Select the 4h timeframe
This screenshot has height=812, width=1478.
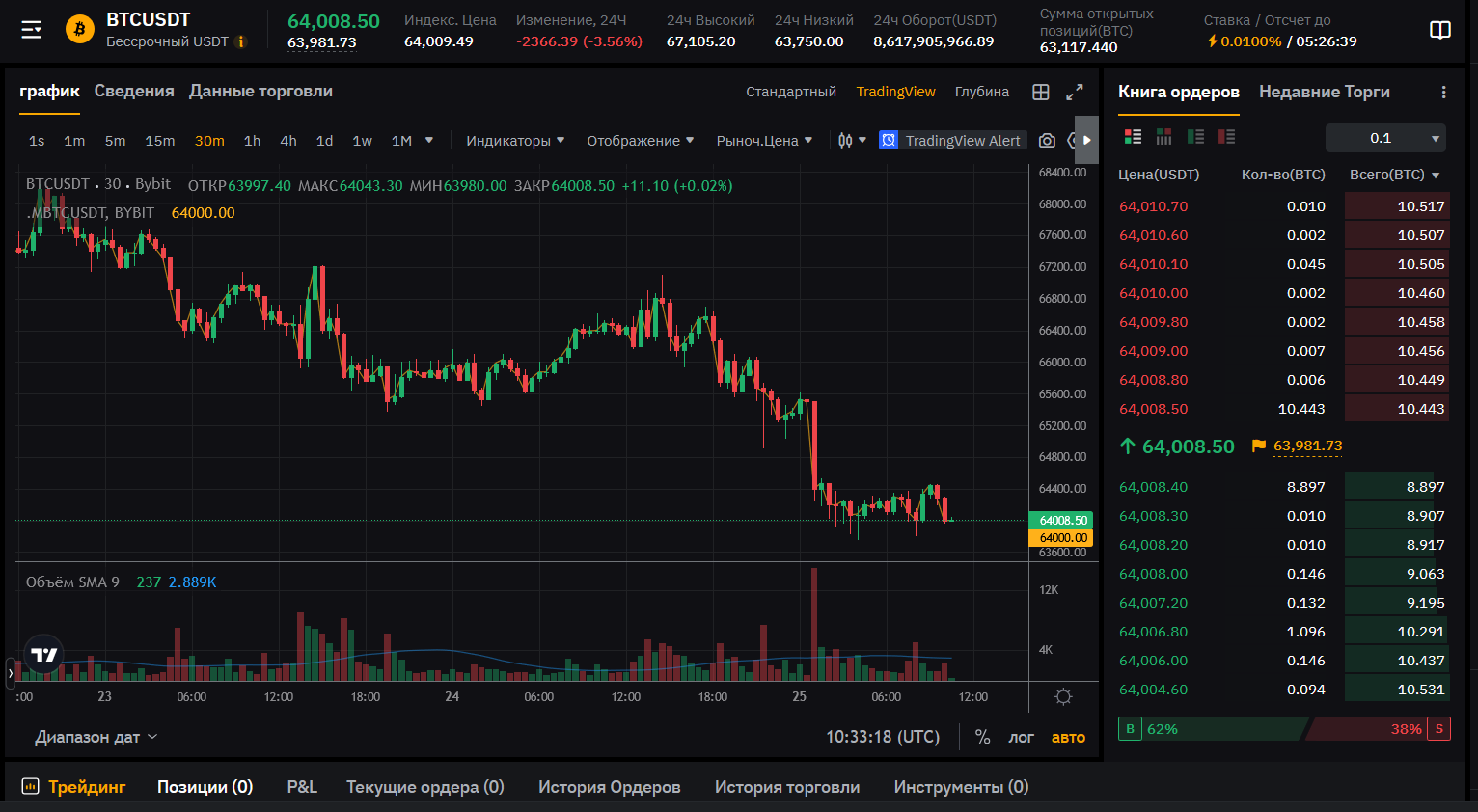pos(288,141)
